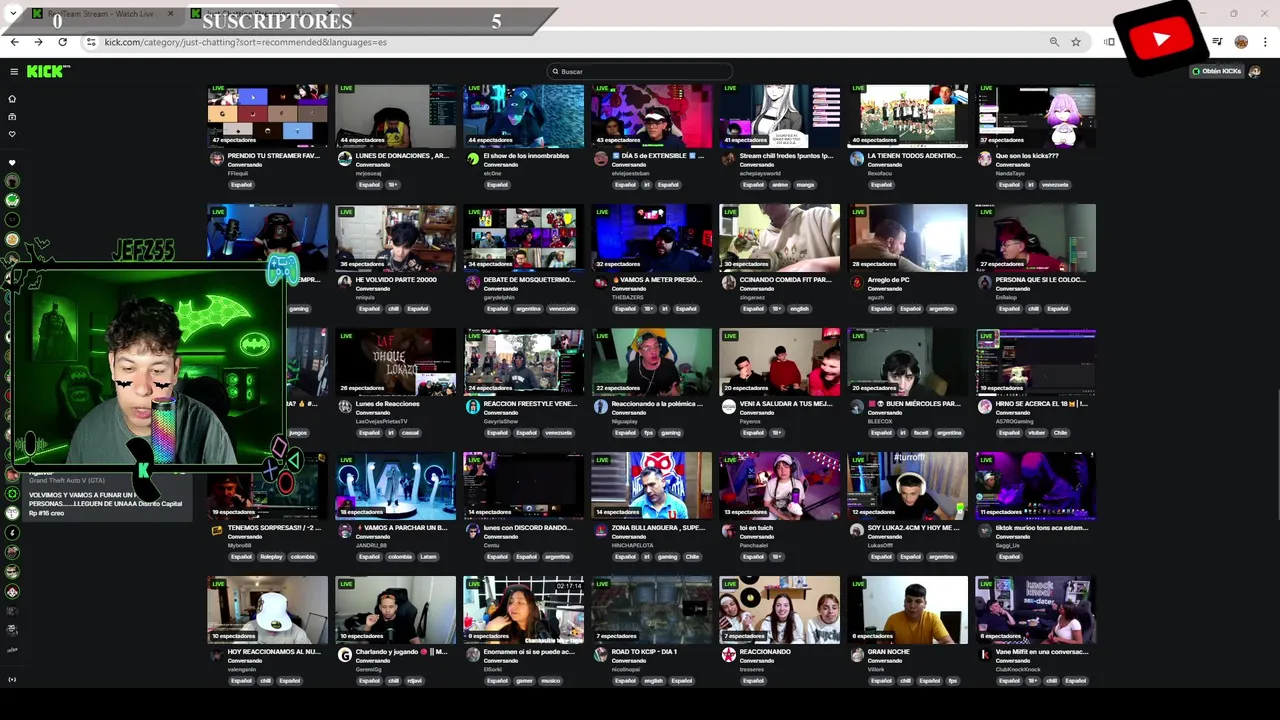Open Chrome tab search dropdown
This screenshot has width=1280, height=720.
coord(13,14)
